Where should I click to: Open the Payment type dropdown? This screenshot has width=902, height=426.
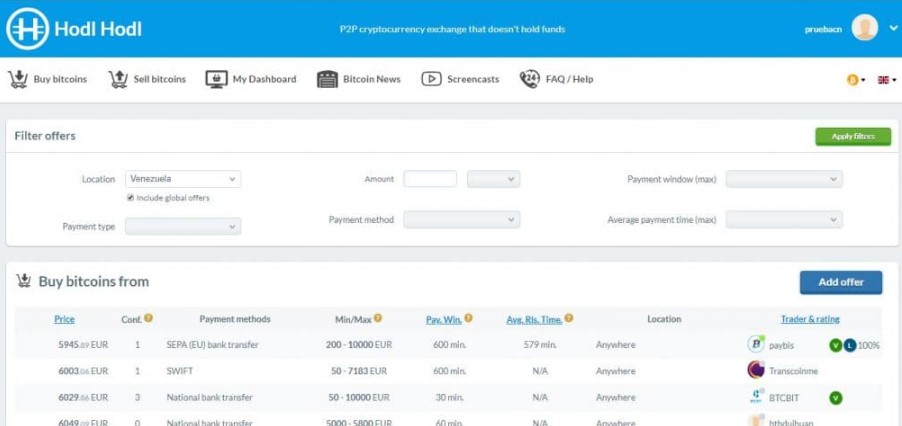(183, 227)
